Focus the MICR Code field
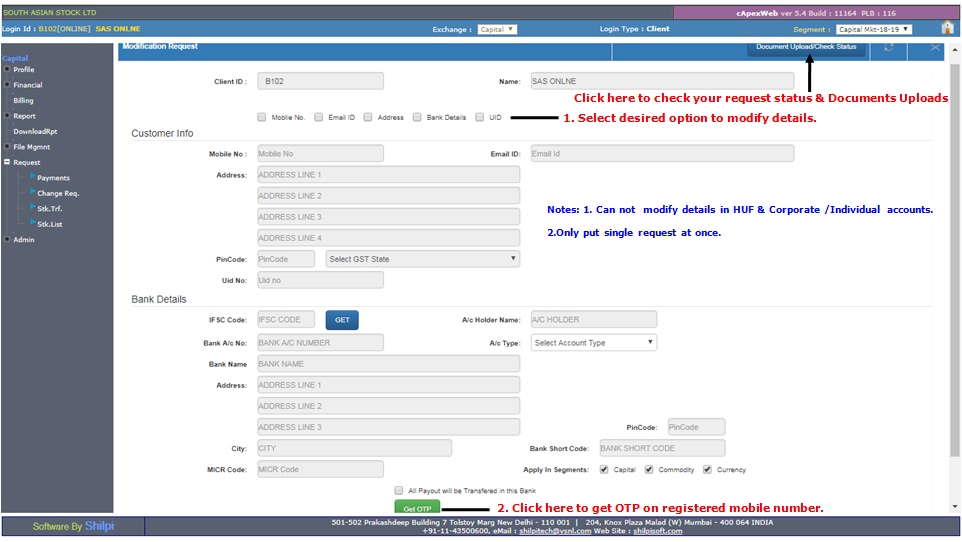Screen dimensions: 962x542 320,469
